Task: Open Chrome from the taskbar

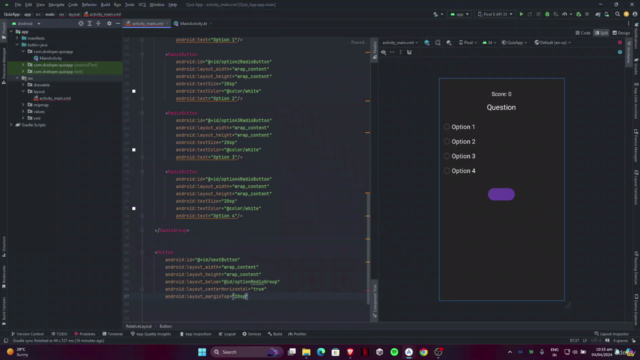Action: click(424, 352)
